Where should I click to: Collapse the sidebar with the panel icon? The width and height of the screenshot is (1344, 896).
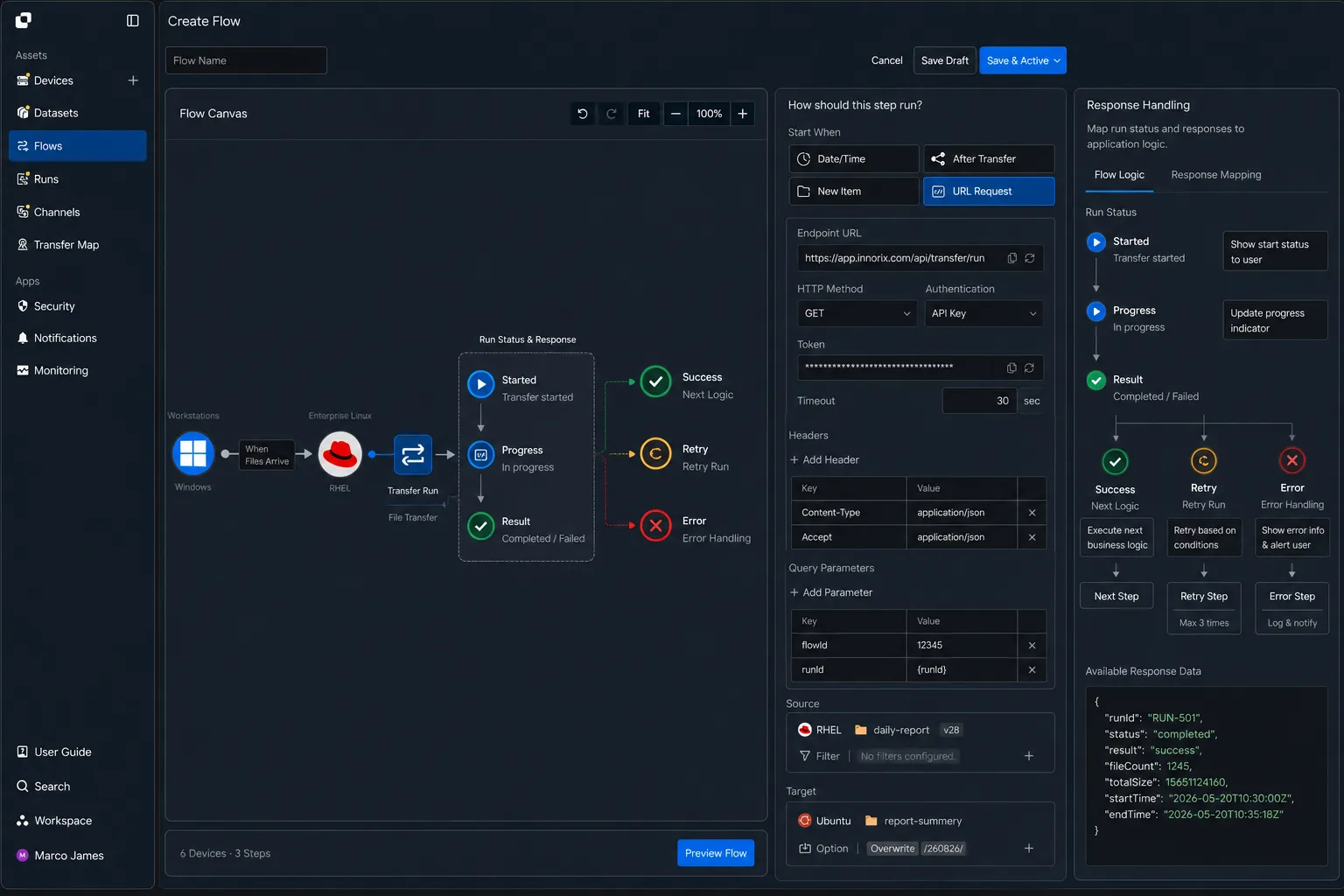point(132,20)
